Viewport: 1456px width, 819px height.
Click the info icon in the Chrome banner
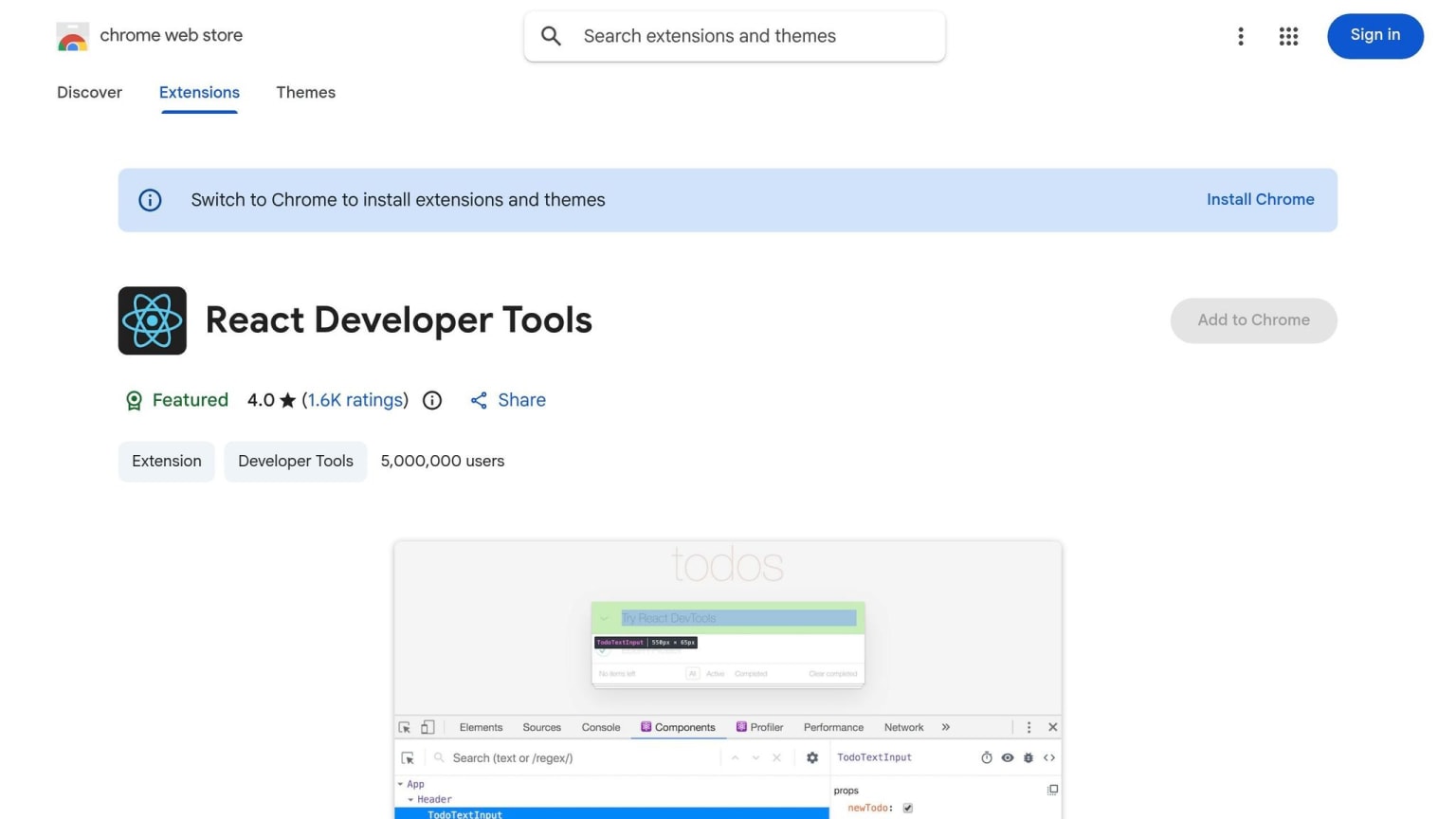pyautogui.click(x=150, y=200)
